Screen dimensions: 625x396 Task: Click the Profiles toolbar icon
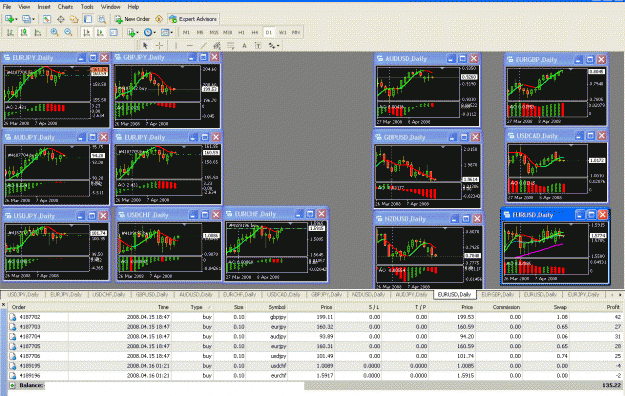[x=26, y=19]
